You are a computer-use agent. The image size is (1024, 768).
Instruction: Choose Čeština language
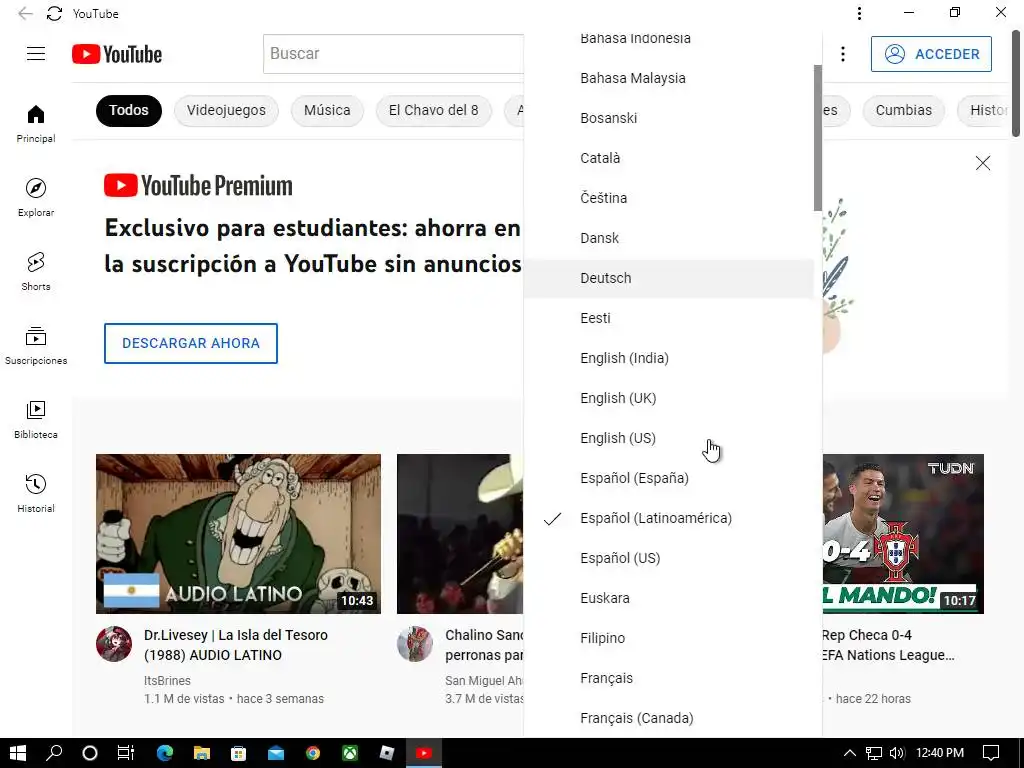tap(669, 198)
